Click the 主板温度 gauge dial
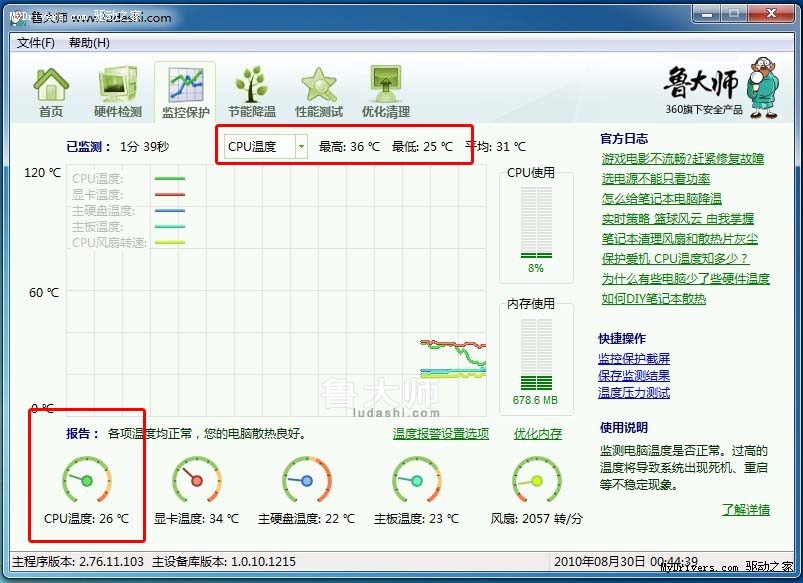Viewport: 803px width, 583px height. (416, 480)
